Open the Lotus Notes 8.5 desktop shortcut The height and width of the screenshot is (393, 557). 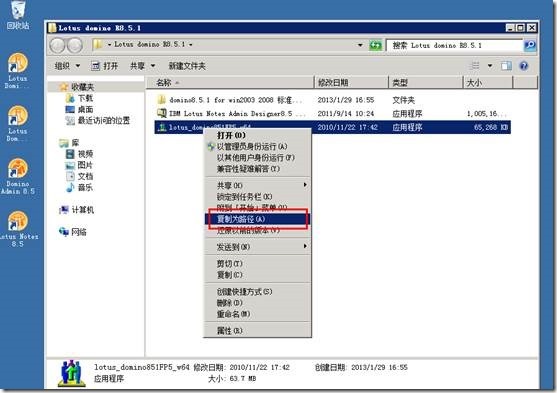18,229
